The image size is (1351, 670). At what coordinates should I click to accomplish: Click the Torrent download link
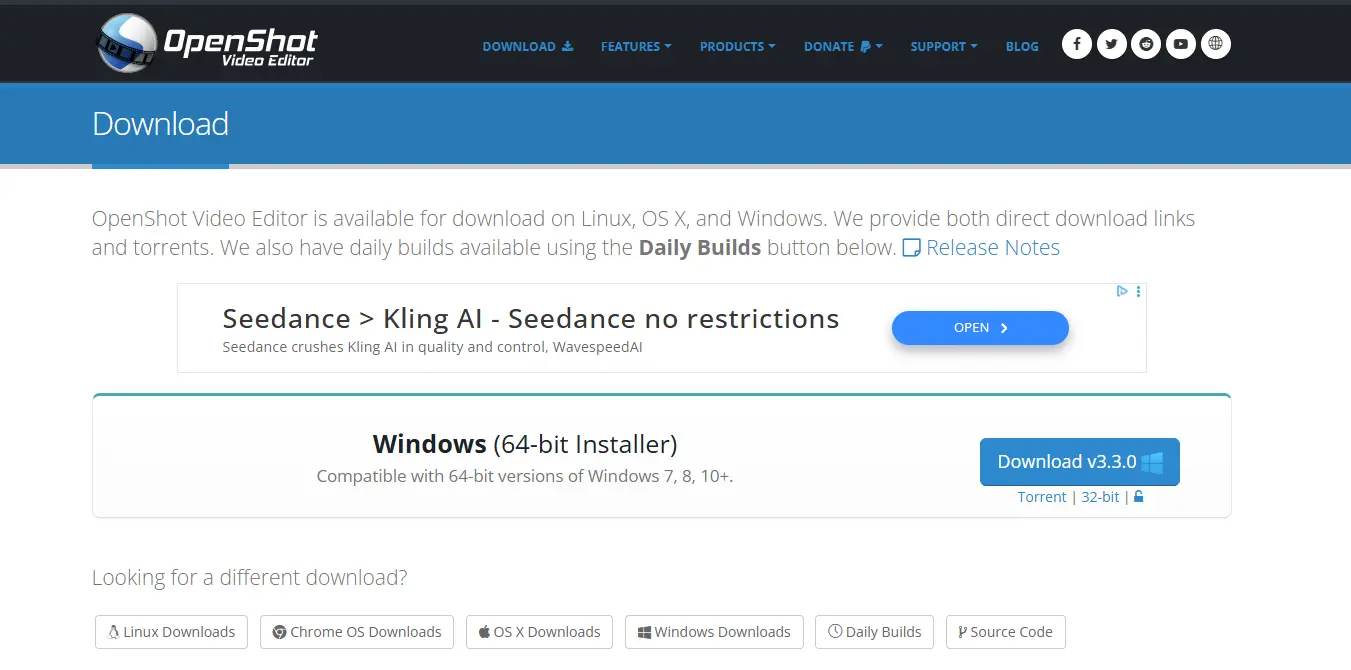[1042, 496]
